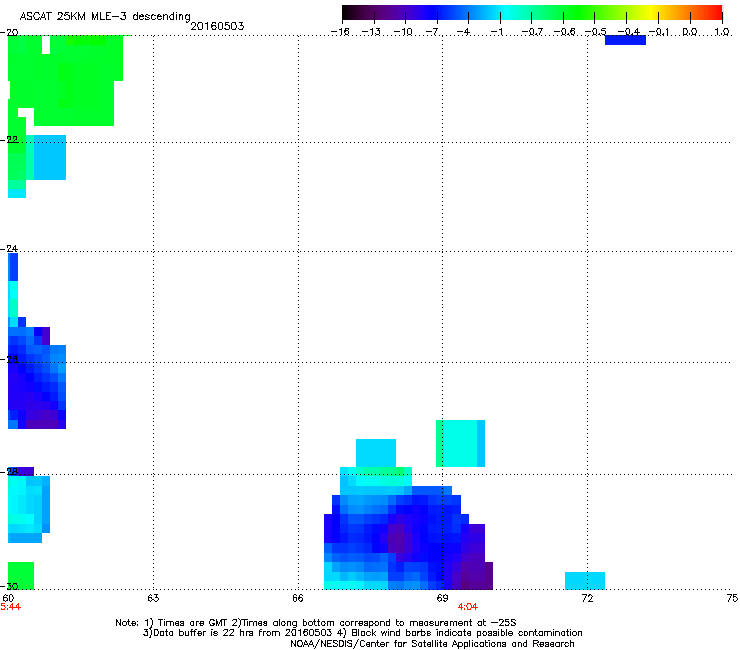
Task: Click the longitude label 75
Action: tap(732, 598)
